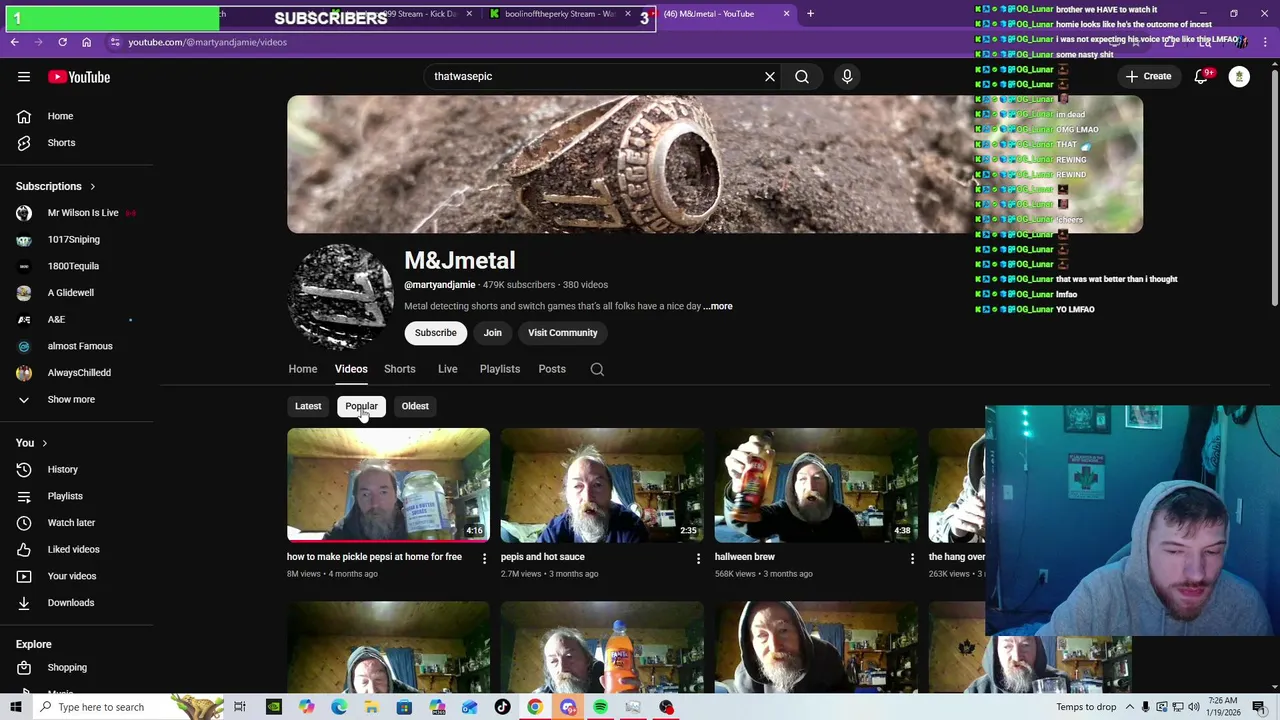Click the M&Jmetal channel avatar
1280x720 pixels.
pos(340,297)
